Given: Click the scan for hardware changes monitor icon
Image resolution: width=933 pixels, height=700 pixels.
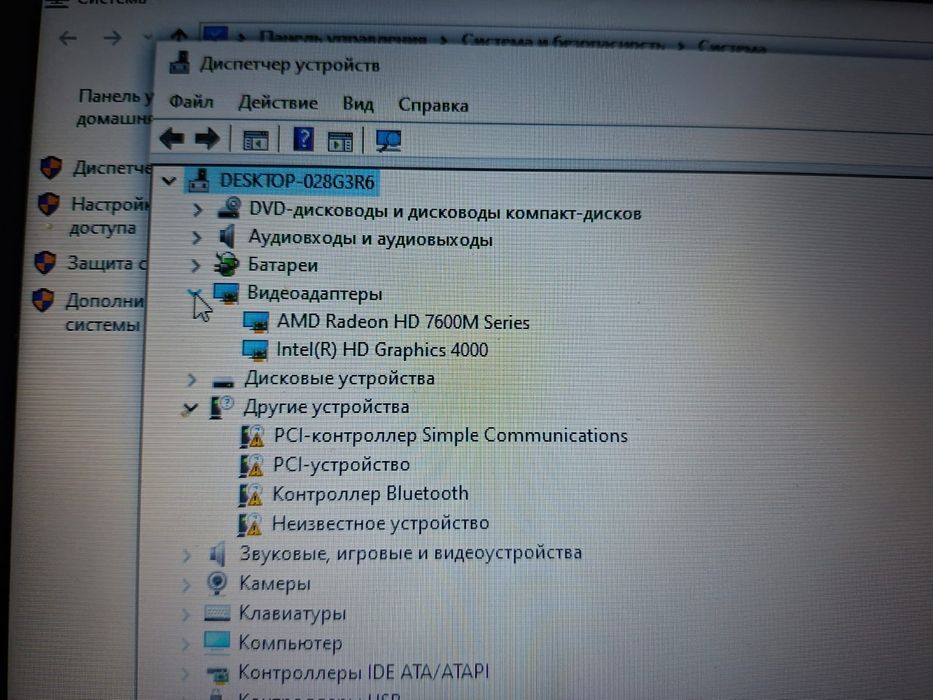Looking at the screenshot, I should (x=389, y=141).
